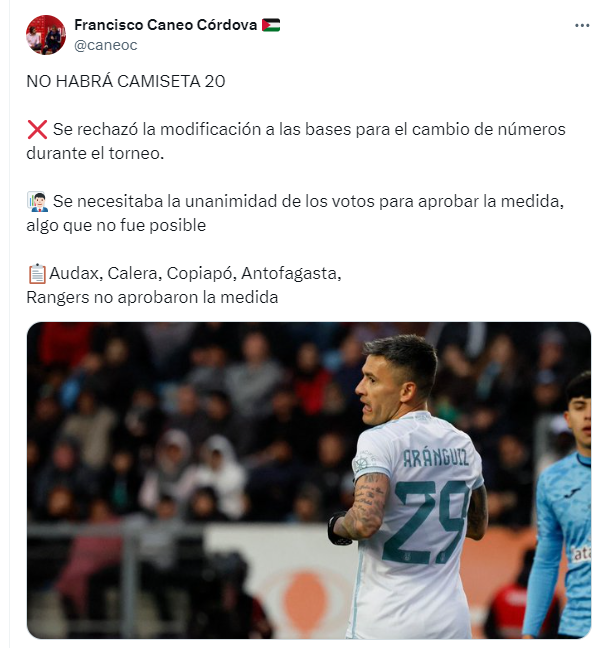
Task: Click the presenter chart emoji
Action: (38, 202)
